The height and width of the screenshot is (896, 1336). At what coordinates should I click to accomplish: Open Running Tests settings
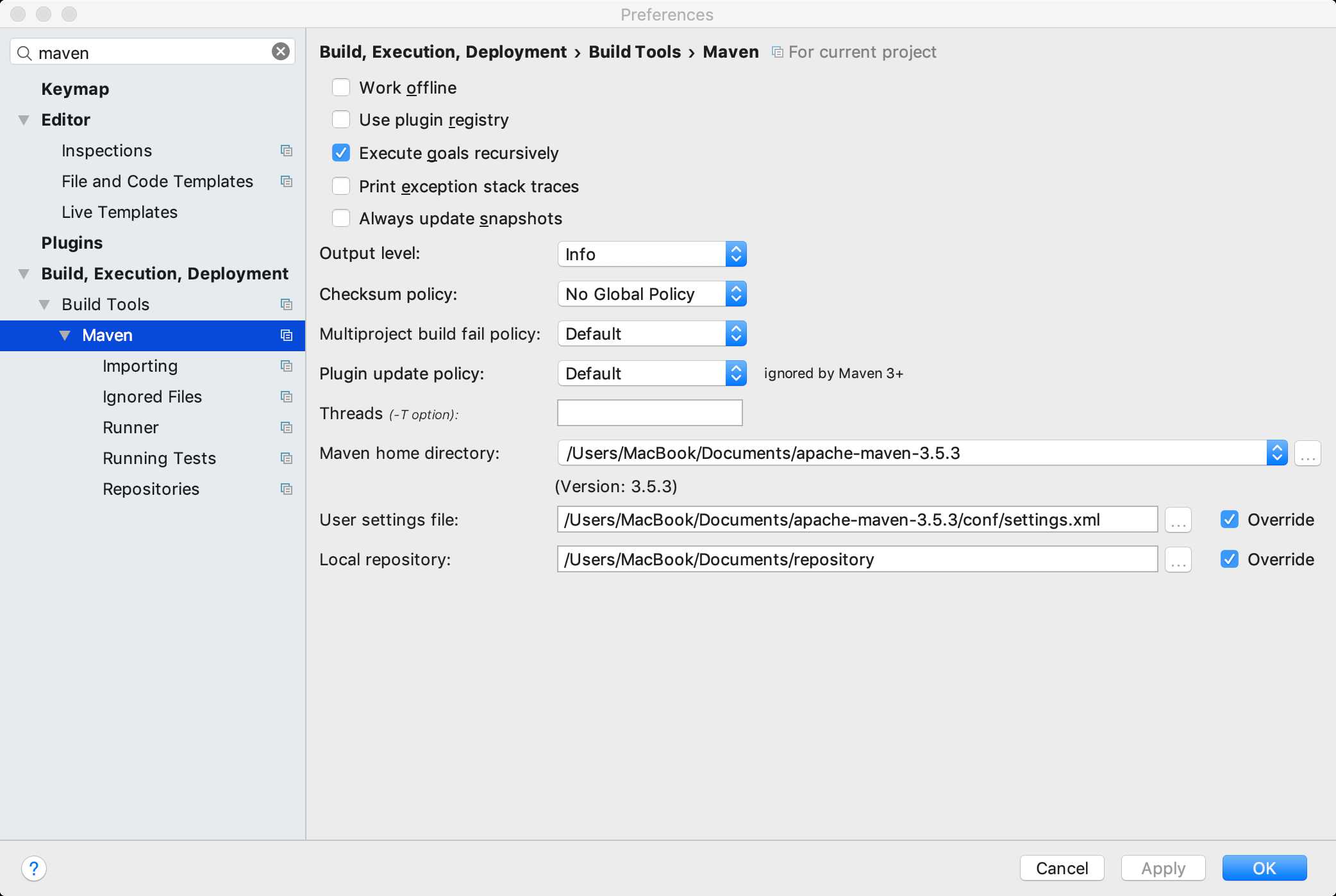pyautogui.click(x=160, y=458)
